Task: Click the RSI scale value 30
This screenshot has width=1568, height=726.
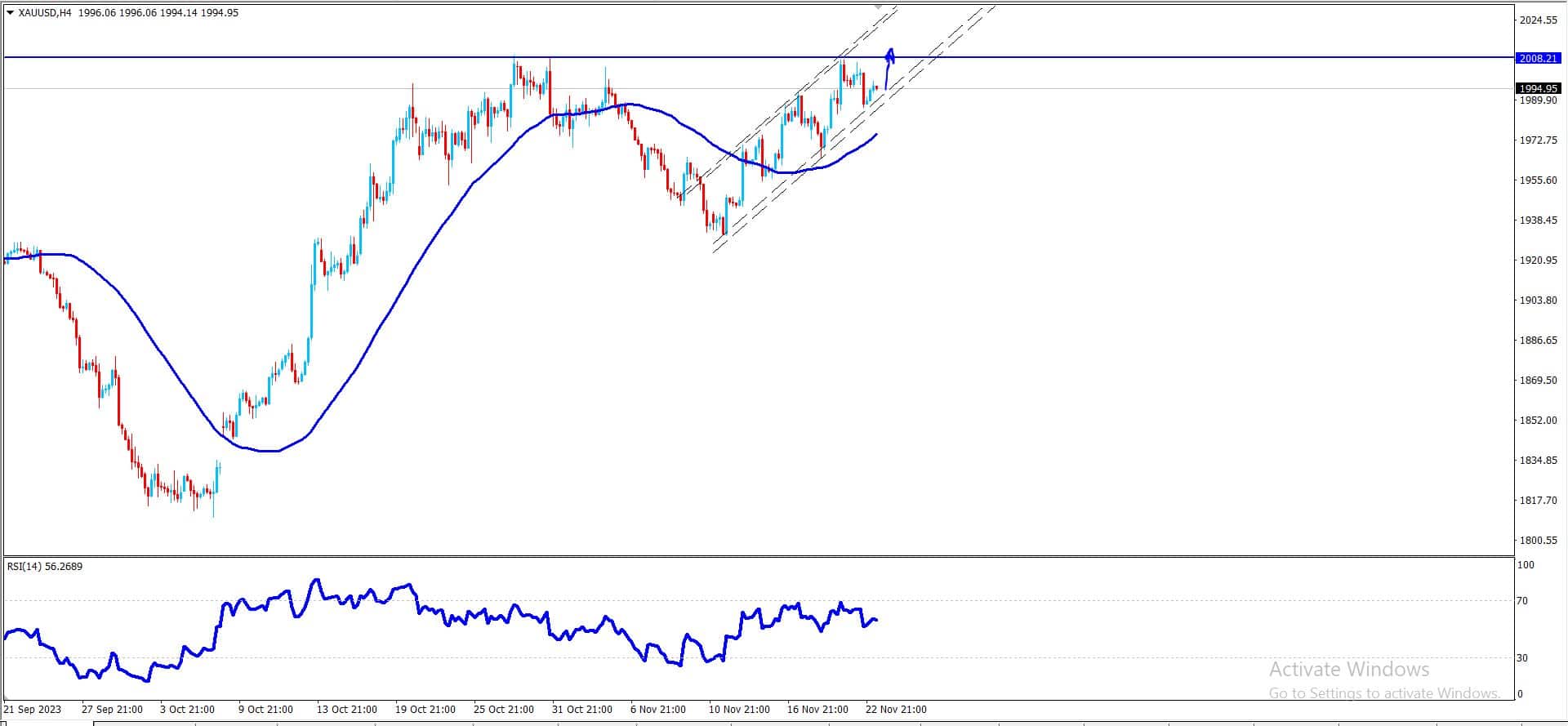Action: tap(1522, 658)
